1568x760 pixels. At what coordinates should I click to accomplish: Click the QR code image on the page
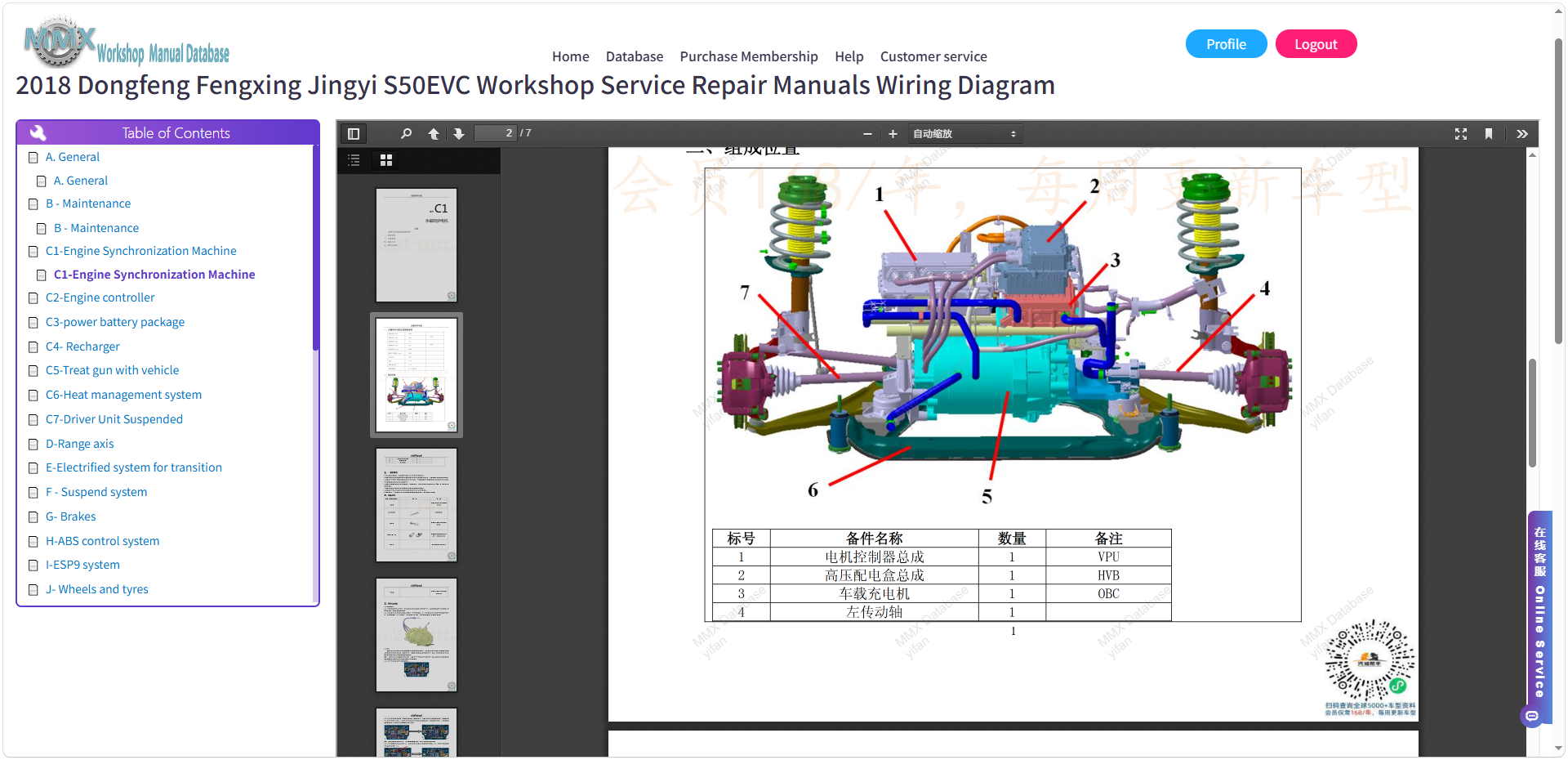pyautogui.click(x=1370, y=659)
